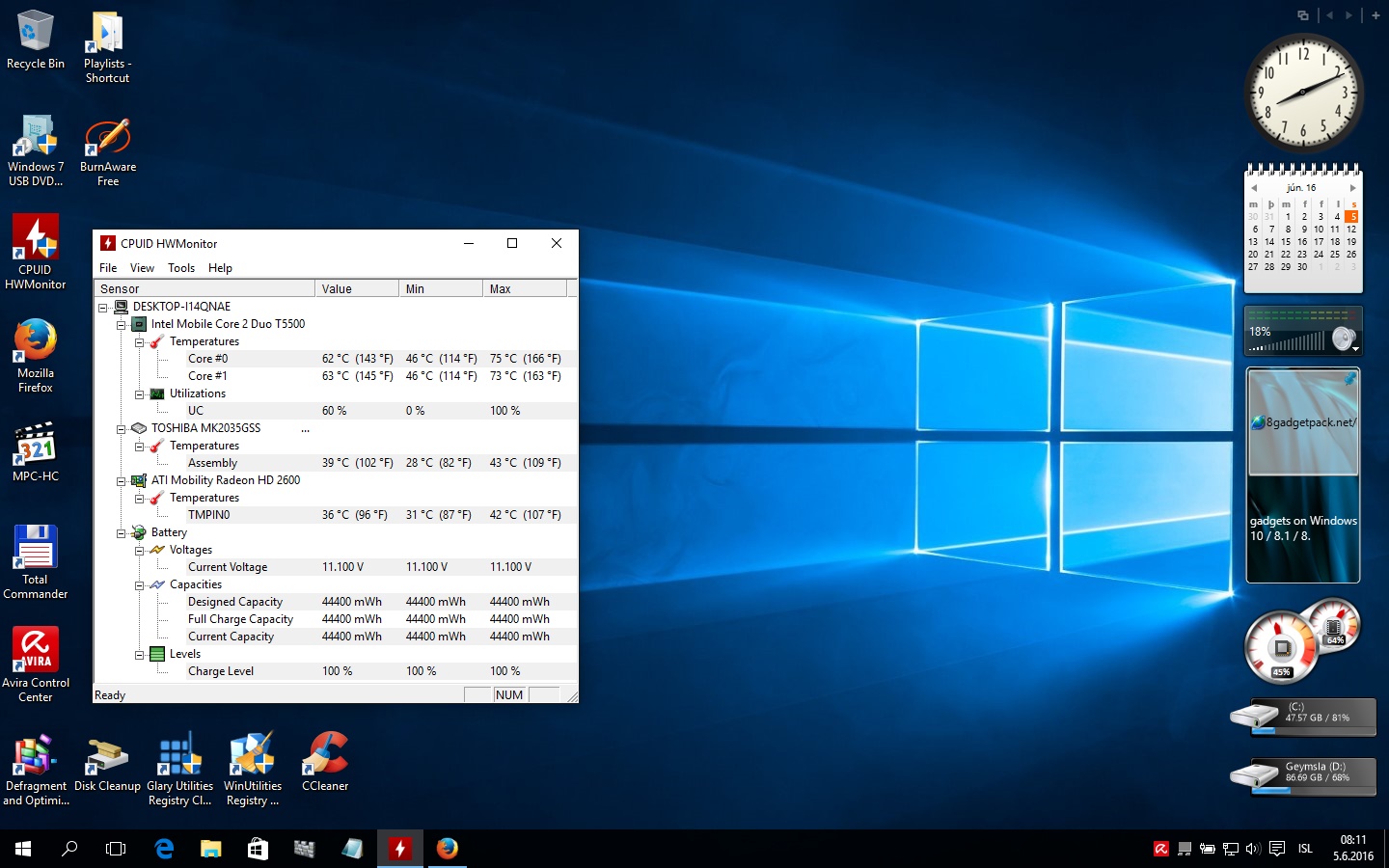Launch WinUtilities Registry shortcut

tap(252, 769)
